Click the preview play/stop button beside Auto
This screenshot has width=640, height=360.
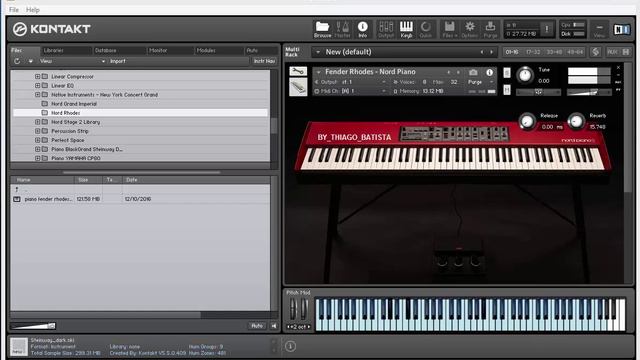273,326
